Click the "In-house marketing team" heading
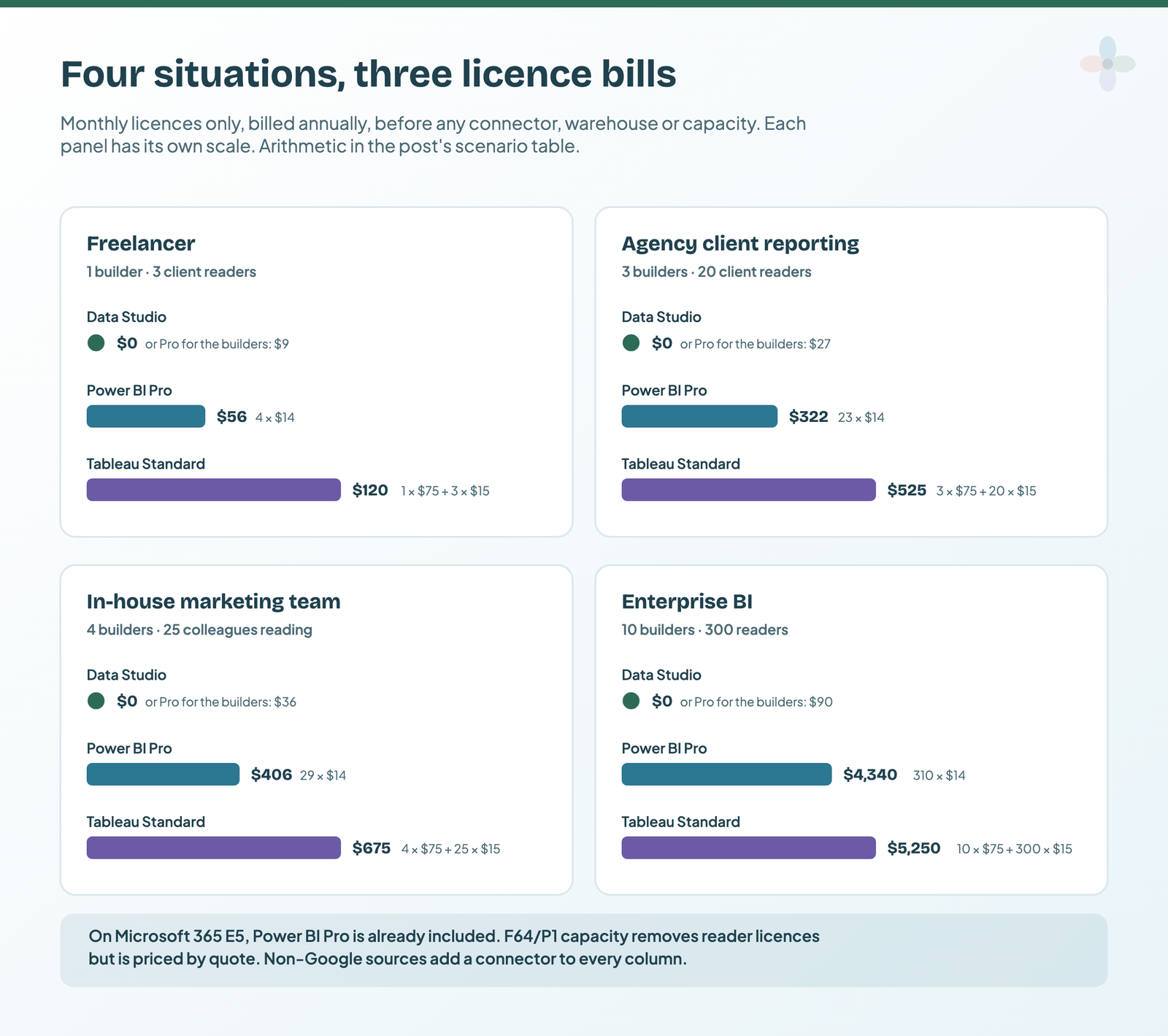Image resolution: width=1168 pixels, height=1036 pixels. point(214,601)
